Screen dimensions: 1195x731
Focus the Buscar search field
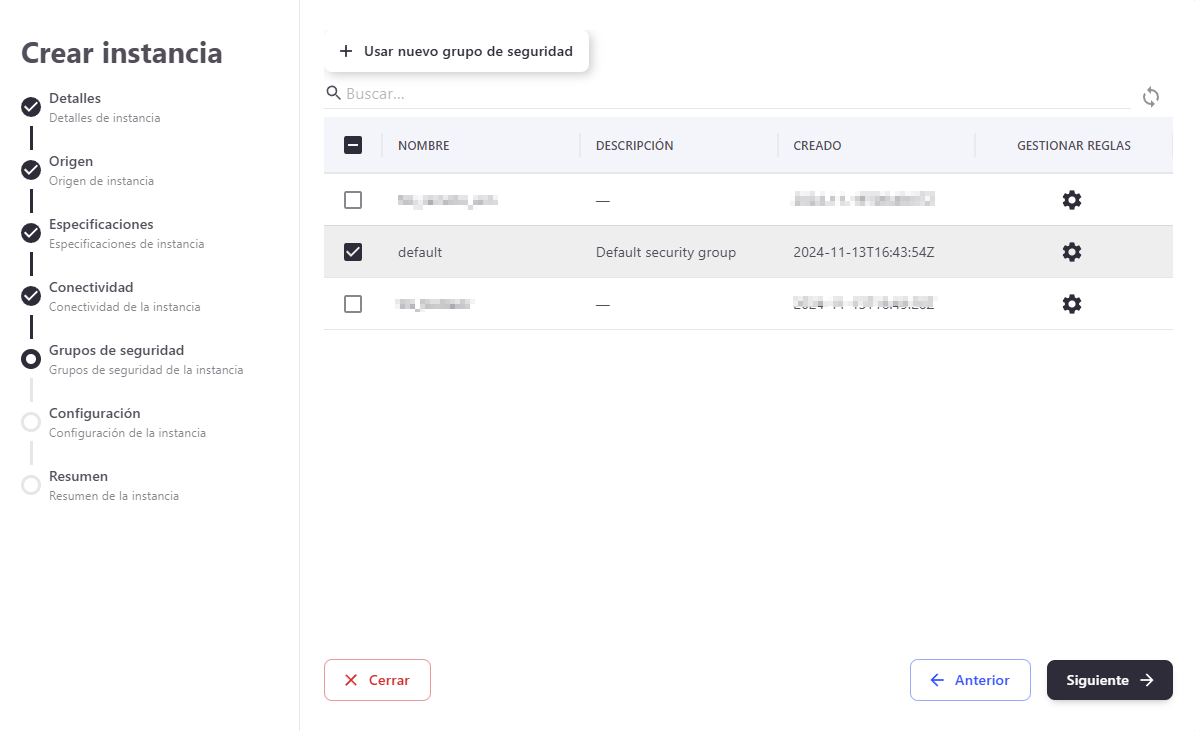coord(735,94)
